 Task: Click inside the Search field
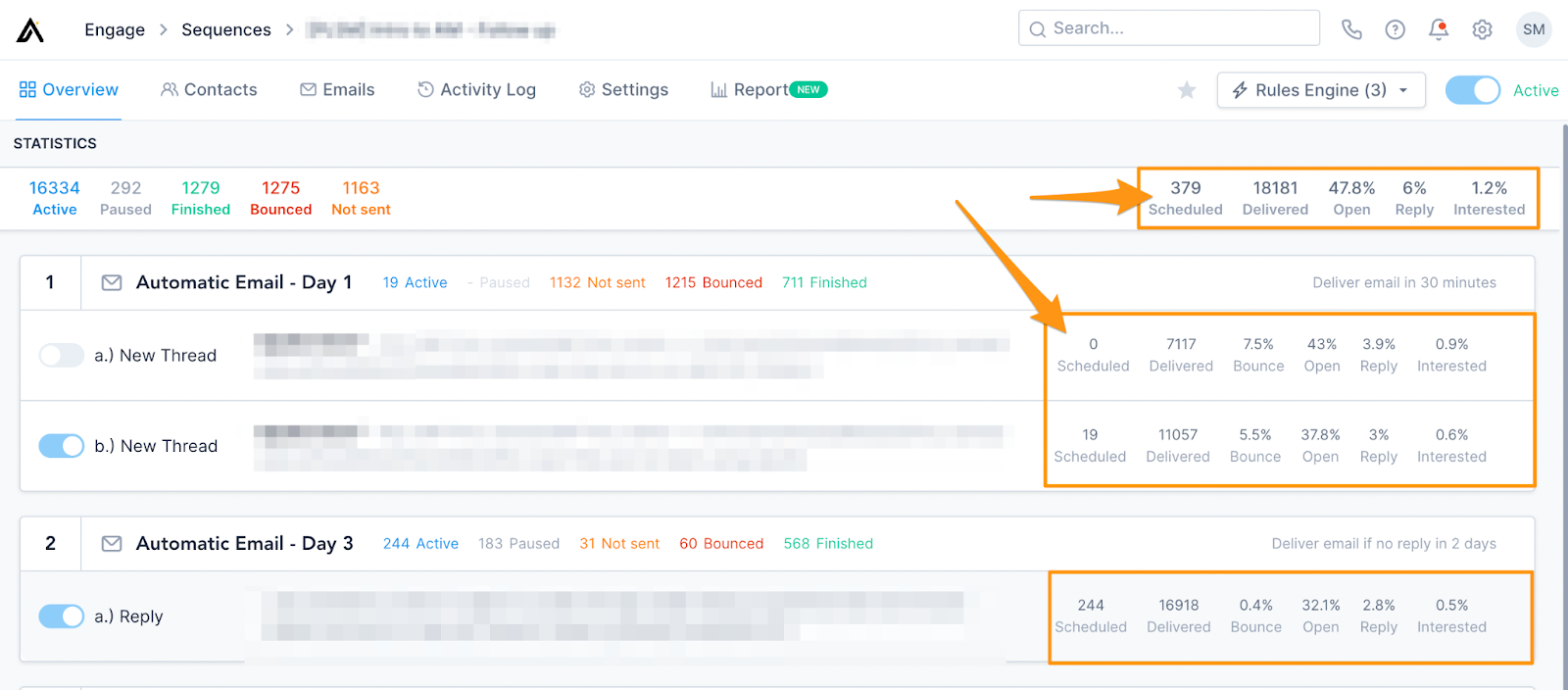[1168, 27]
